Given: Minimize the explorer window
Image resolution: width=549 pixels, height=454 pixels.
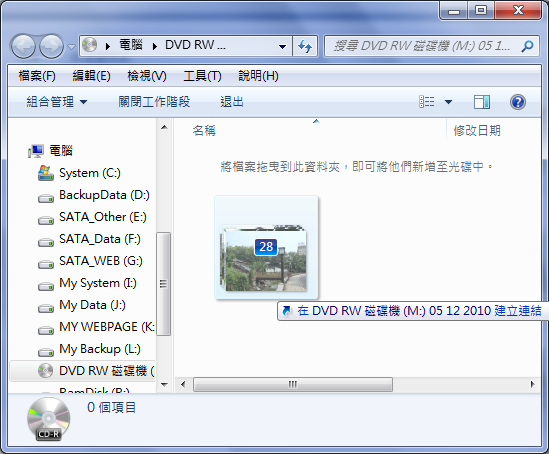Looking at the screenshot, I should tap(454, 11).
